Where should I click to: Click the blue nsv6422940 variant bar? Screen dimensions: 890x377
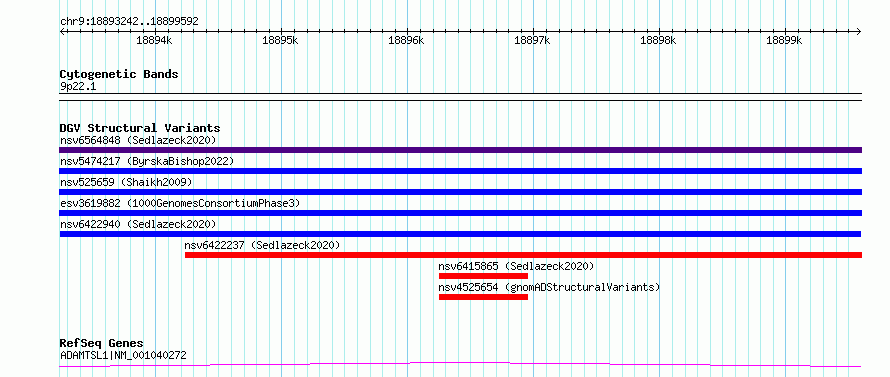460,234
